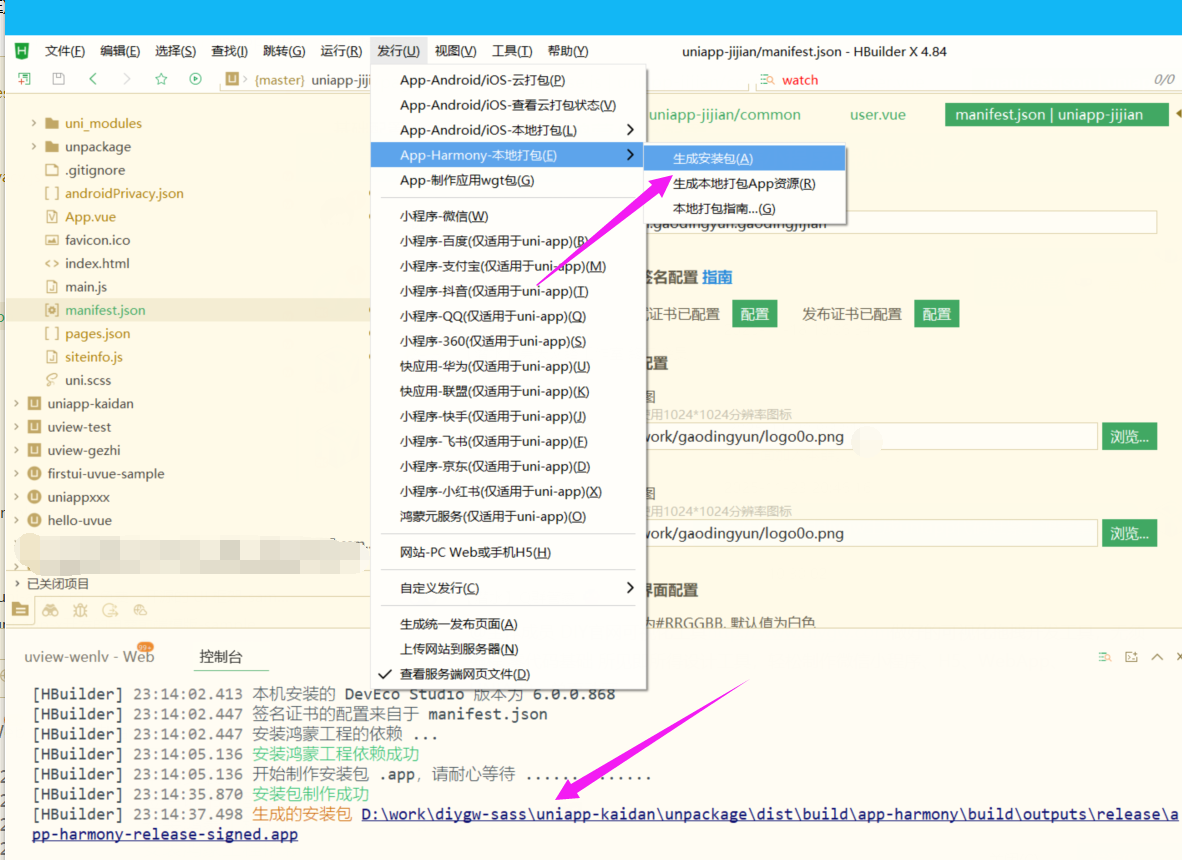Select 生成安装包(A) submenu item
The width and height of the screenshot is (1182, 860).
[744, 158]
